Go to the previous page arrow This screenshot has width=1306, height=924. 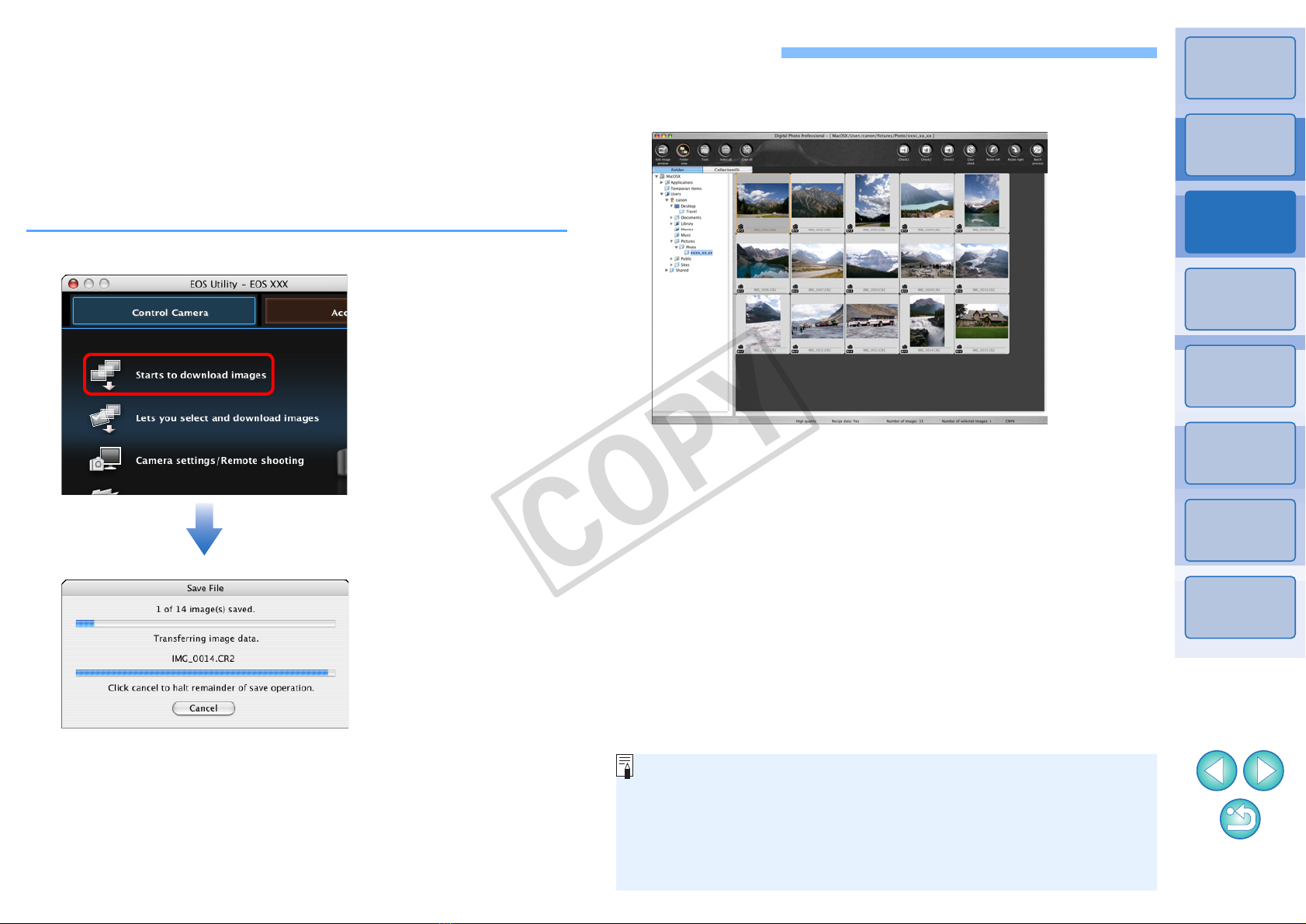point(1217,770)
